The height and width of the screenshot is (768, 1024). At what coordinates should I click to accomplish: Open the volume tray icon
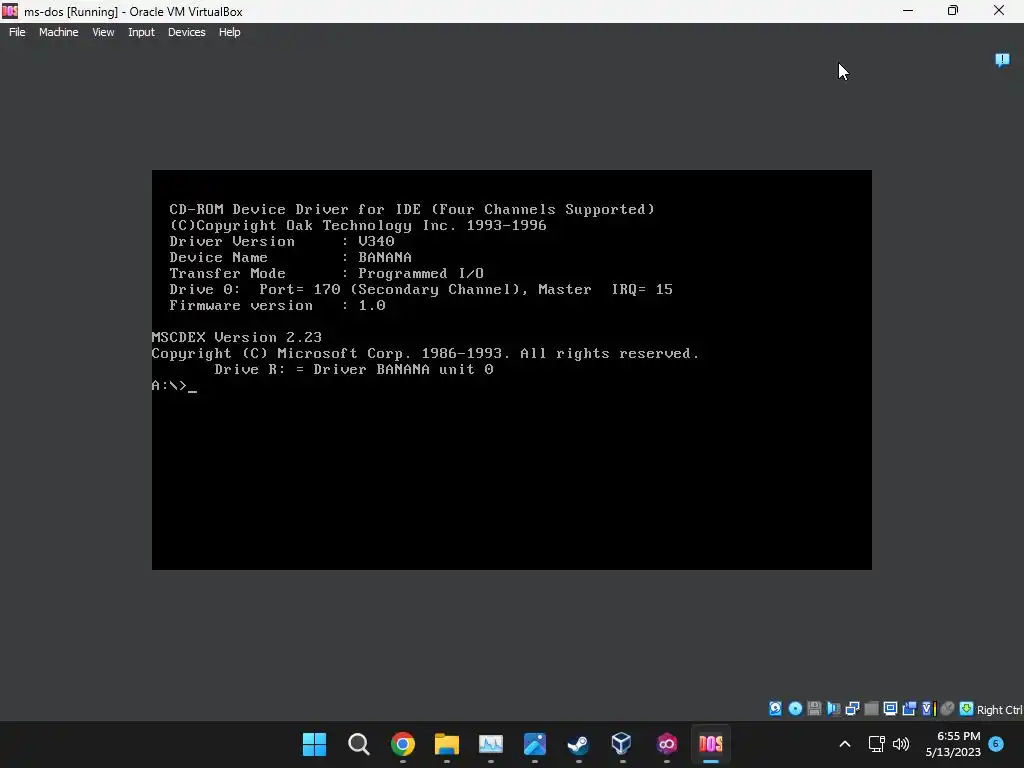click(x=901, y=744)
